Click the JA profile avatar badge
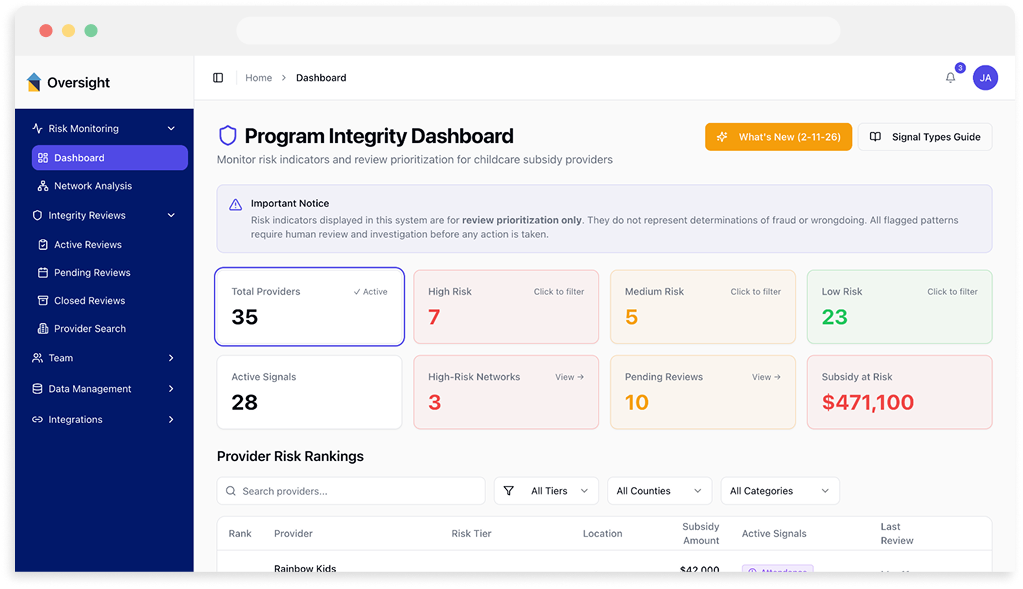The image size is (1023, 589). point(985,77)
